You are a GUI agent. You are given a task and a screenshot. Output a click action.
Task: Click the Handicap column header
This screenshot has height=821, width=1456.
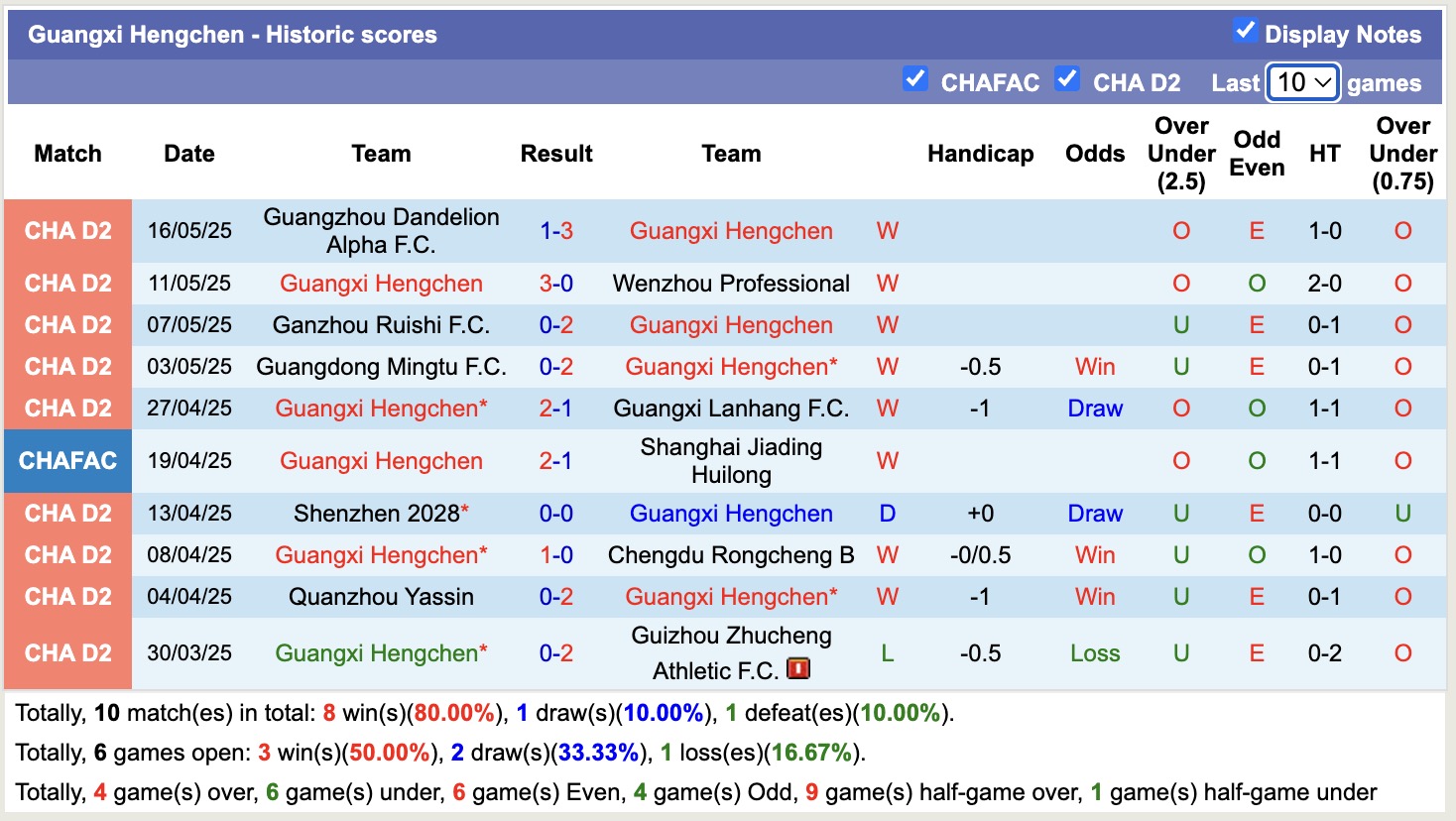tap(980, 154)
